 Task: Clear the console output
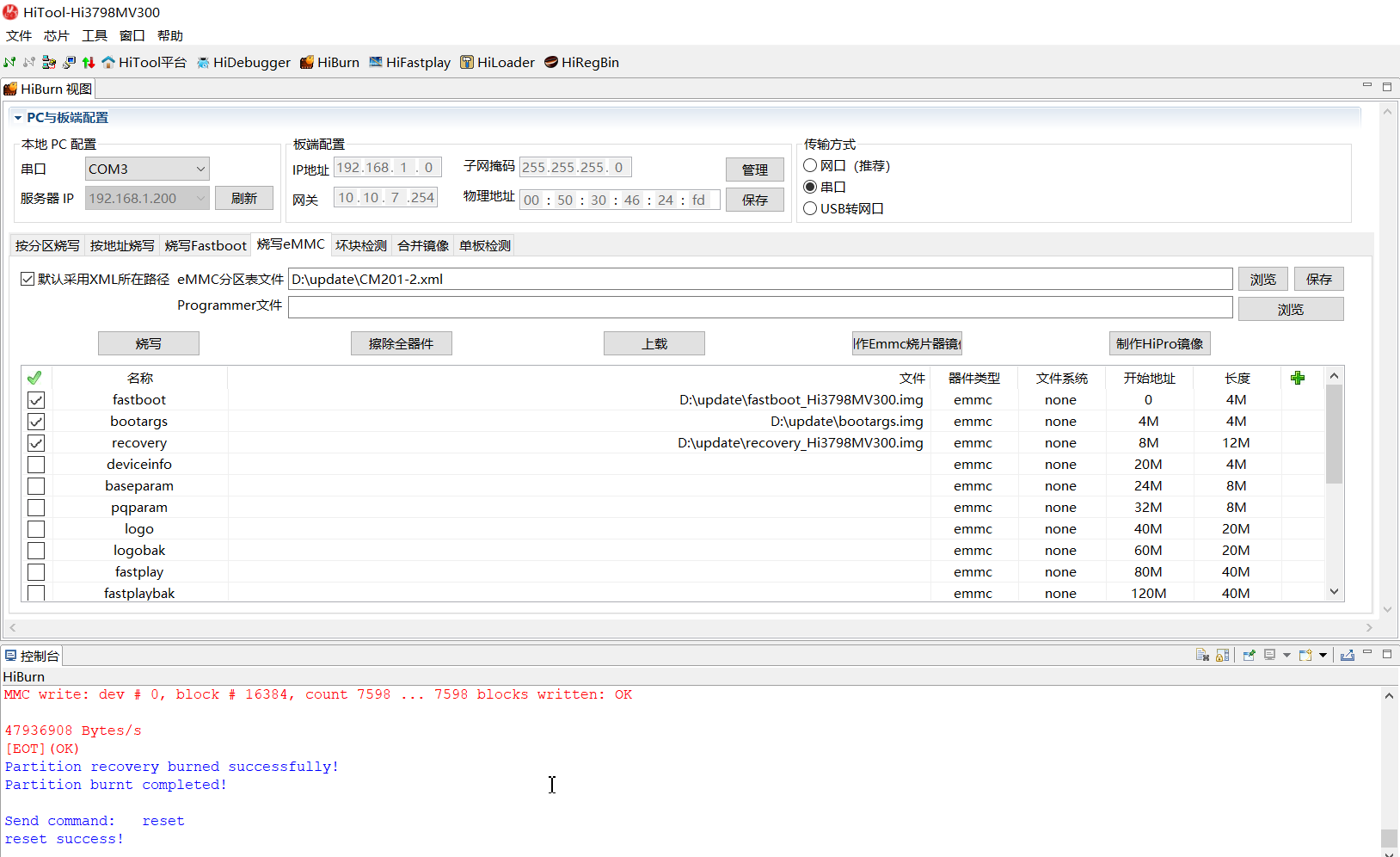point(1202,655)
